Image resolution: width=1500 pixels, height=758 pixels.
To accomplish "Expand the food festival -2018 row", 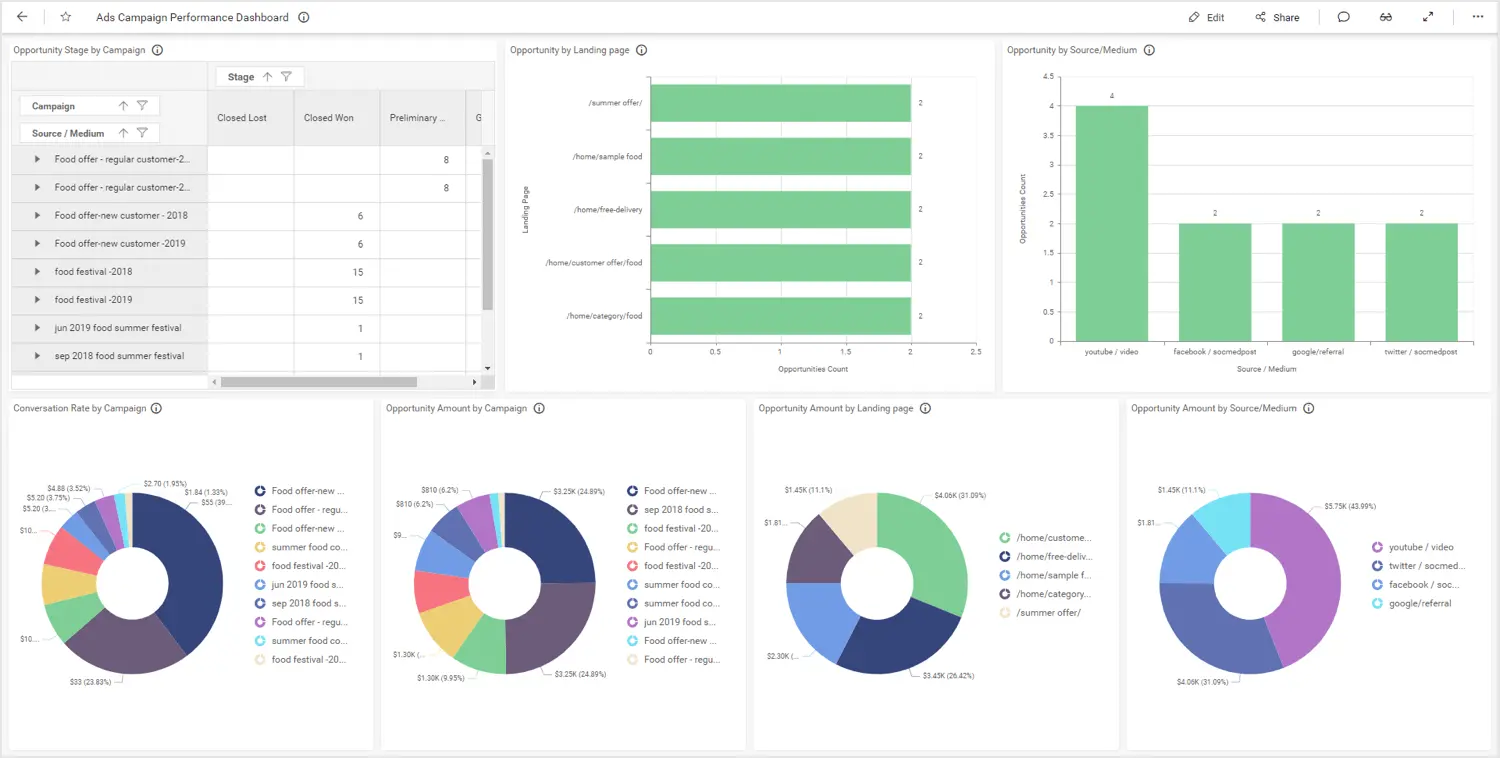I will click(37, 272).
